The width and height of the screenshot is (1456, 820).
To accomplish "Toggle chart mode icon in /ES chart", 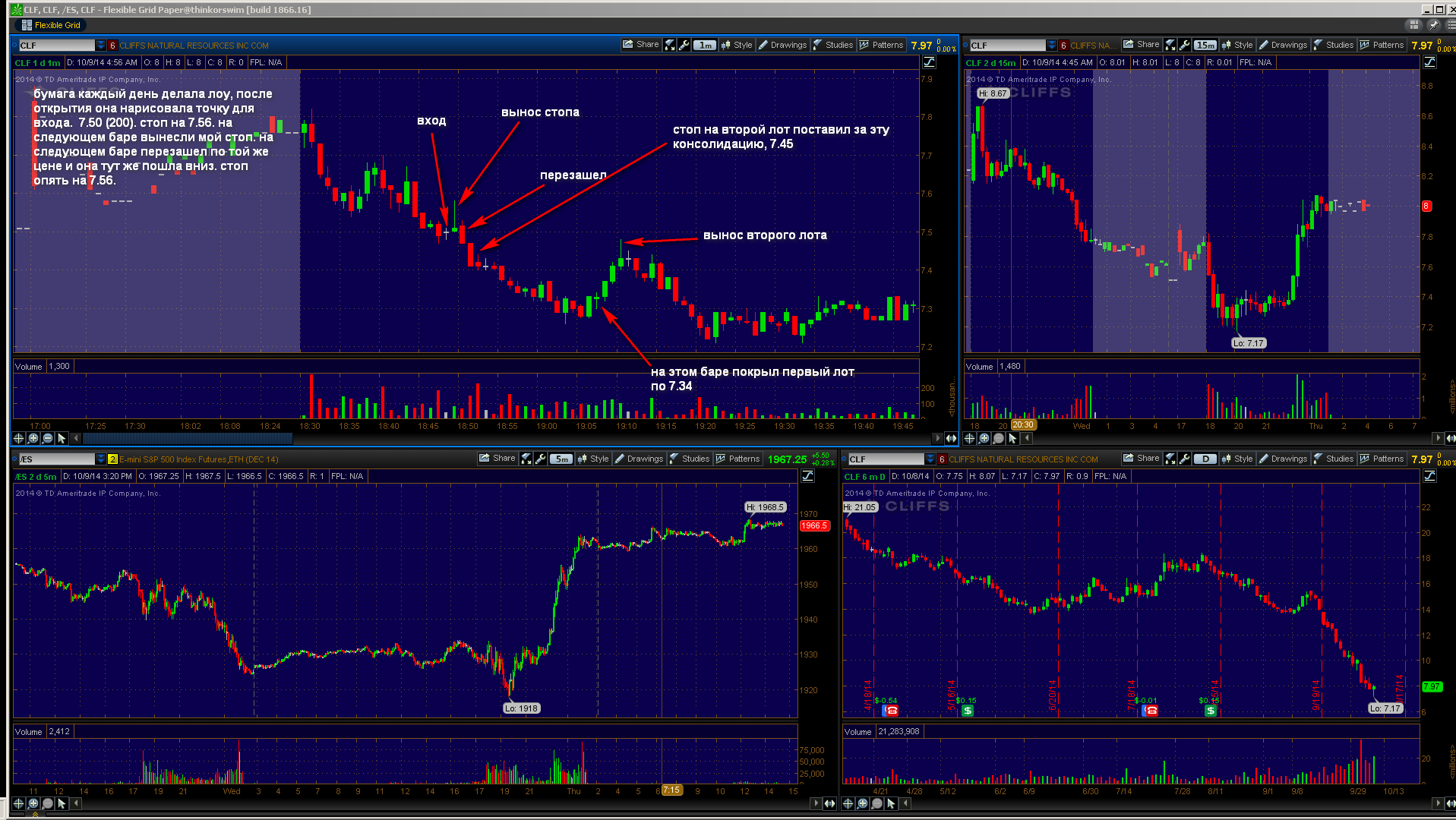I will click(807, 476).
